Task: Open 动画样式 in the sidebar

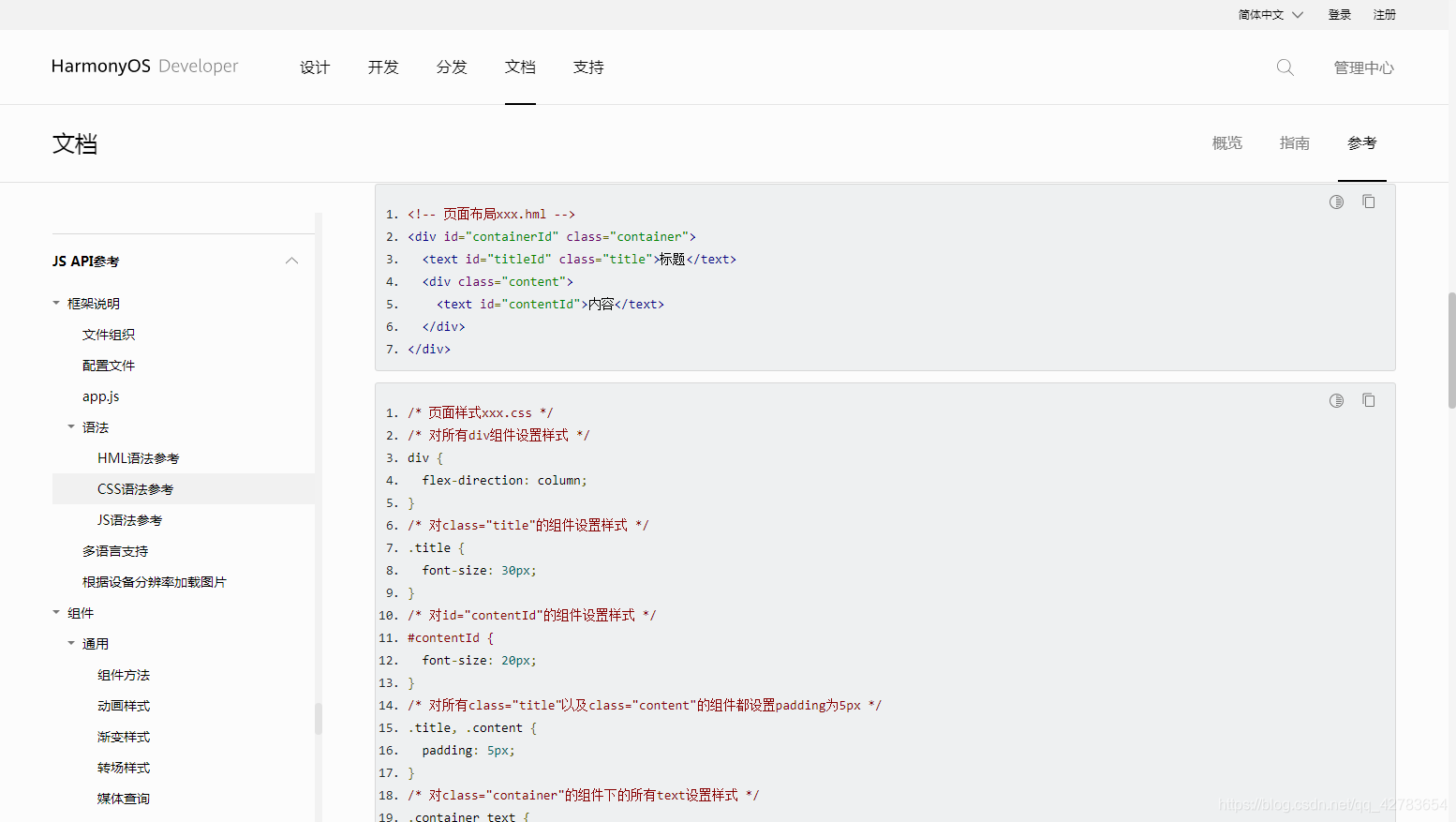Action: point(124,706)
